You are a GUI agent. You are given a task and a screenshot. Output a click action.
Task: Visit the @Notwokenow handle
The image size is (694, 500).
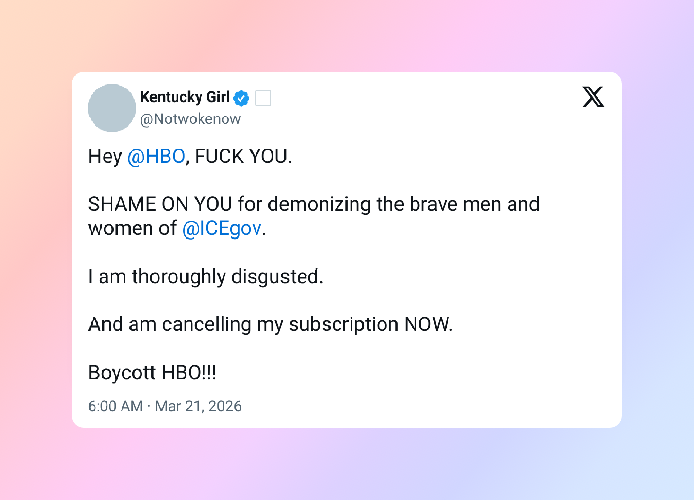point(190,119)
